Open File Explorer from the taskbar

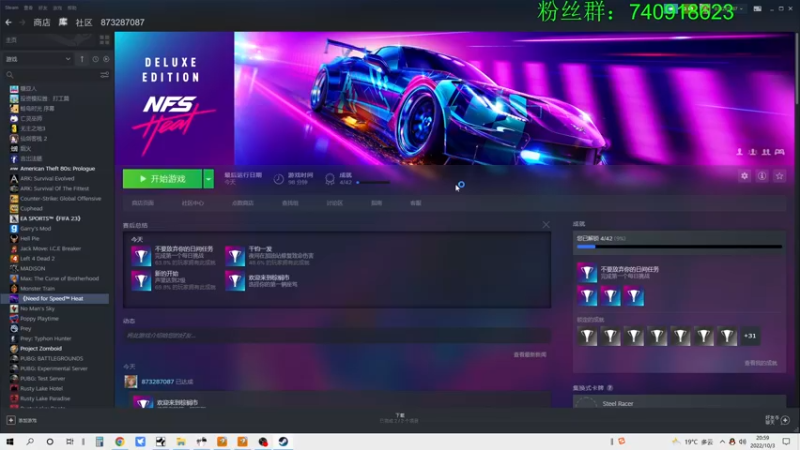181,441
